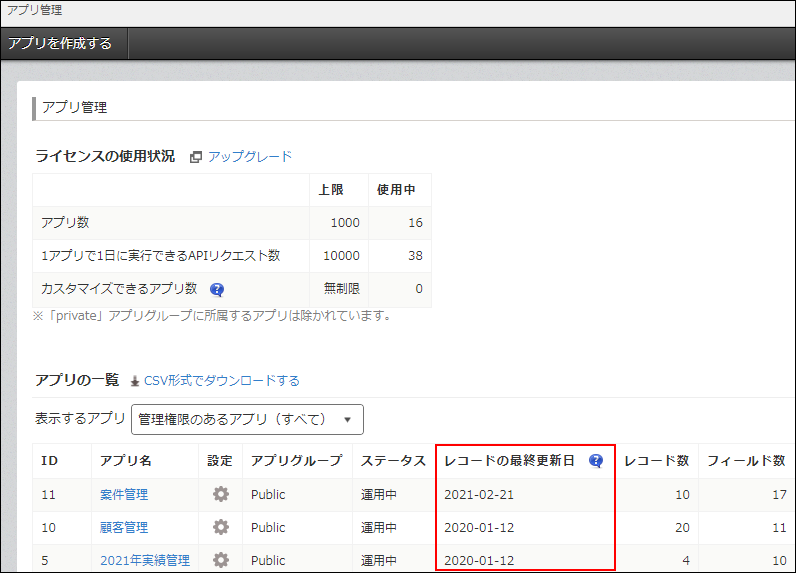Click ID cell 5
The height and width of the screenshot is (573, 796).
[x=45, y=560]
